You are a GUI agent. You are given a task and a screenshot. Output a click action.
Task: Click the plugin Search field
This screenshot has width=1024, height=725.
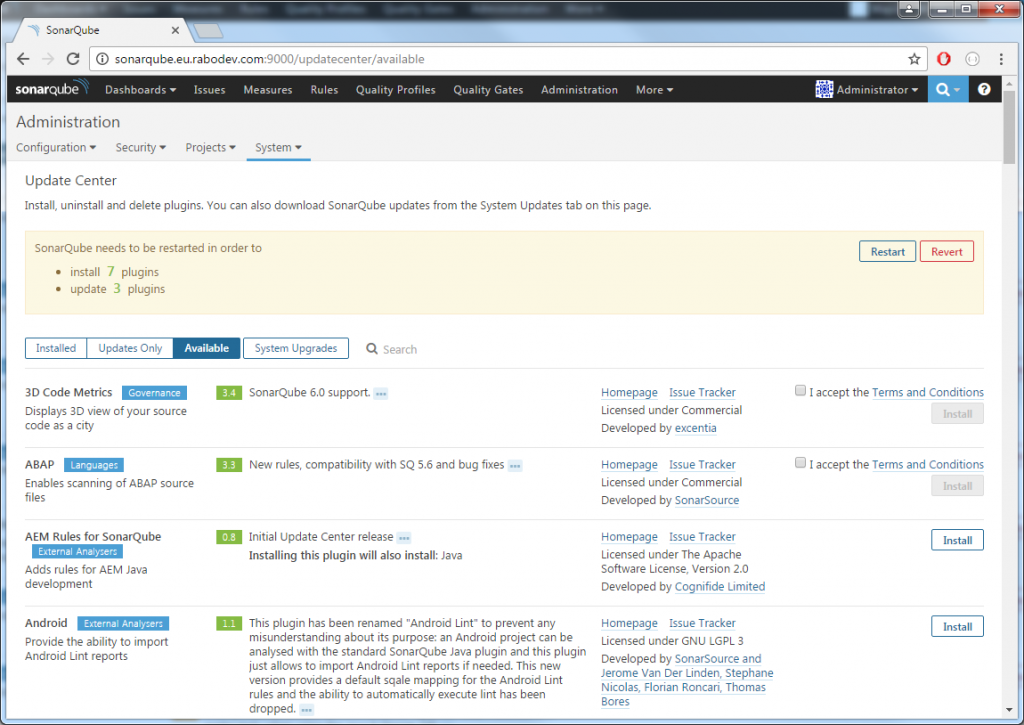coord(400,349)
